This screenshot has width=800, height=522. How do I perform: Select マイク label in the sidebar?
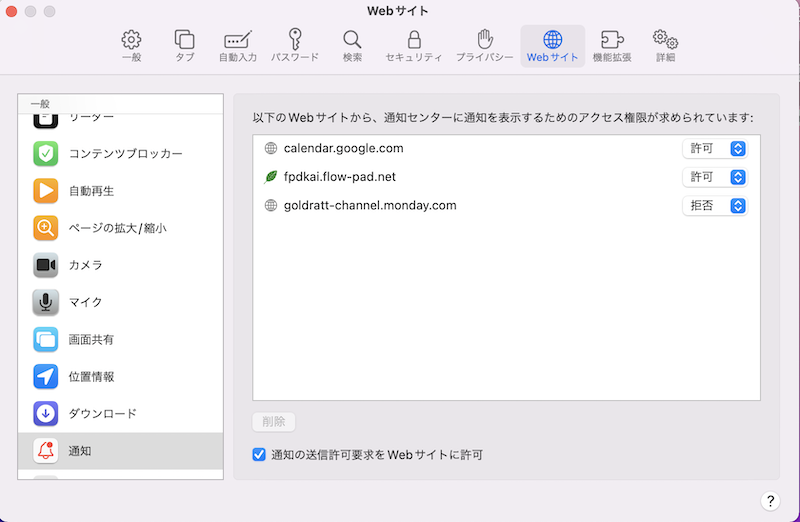point(86,302)
